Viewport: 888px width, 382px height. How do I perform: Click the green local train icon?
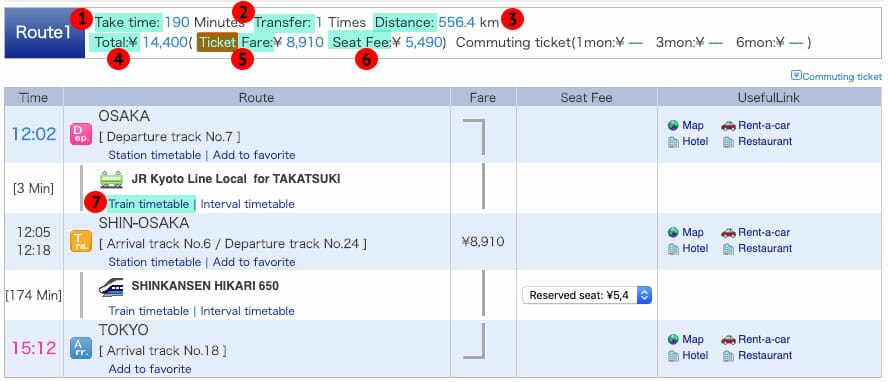click(x=111, y=179)
